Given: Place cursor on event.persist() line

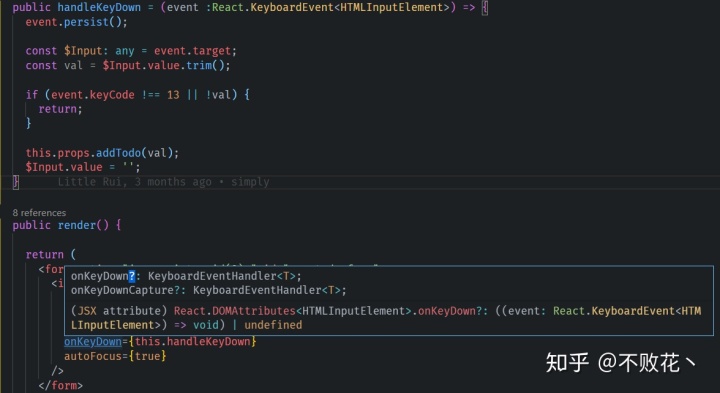Looking at the screenshot, I should 76,22.
